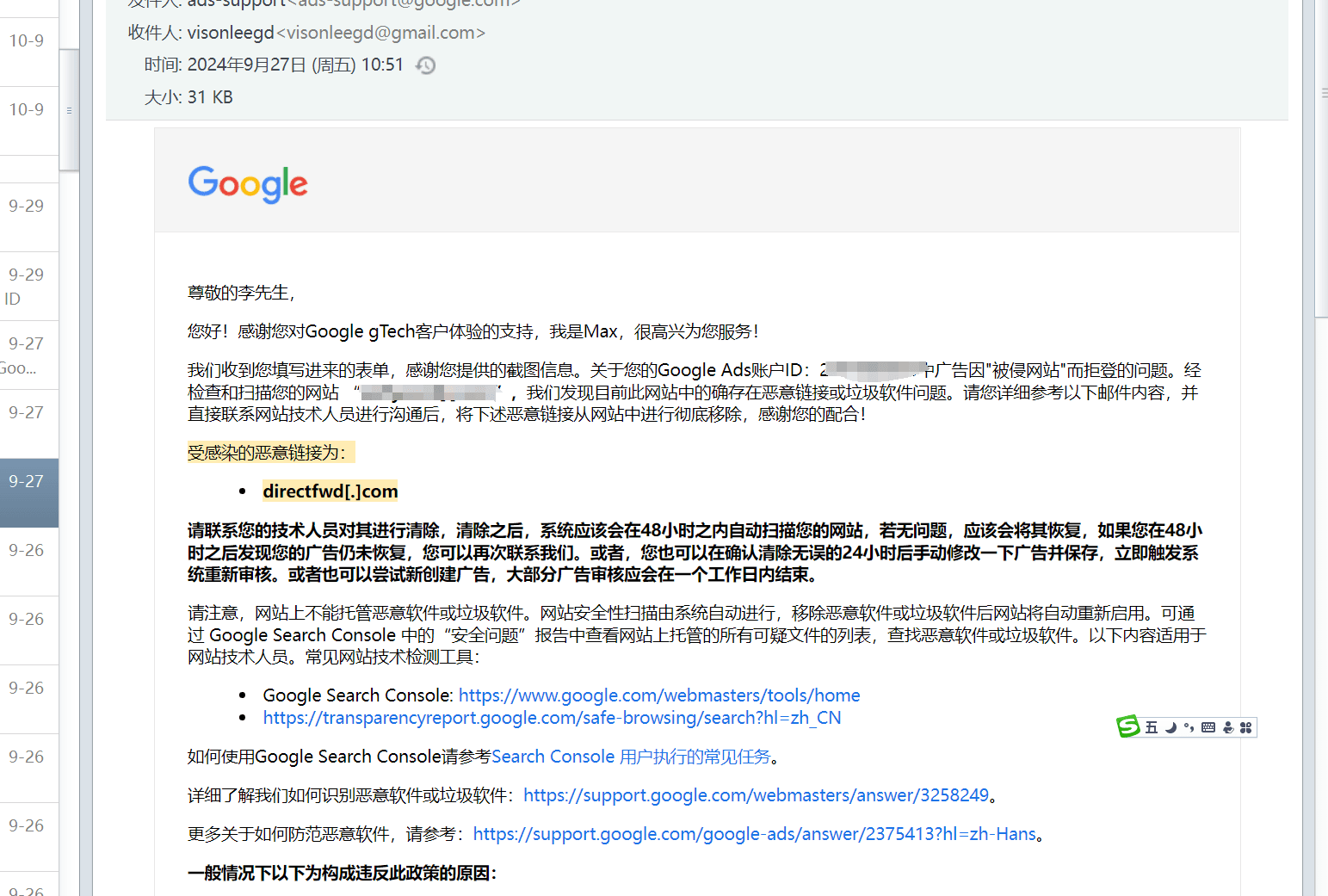Click the mail list scrollbar handle
Image resolution: width=1328 pixels, height=896 pixels.
tap(69, 110)
